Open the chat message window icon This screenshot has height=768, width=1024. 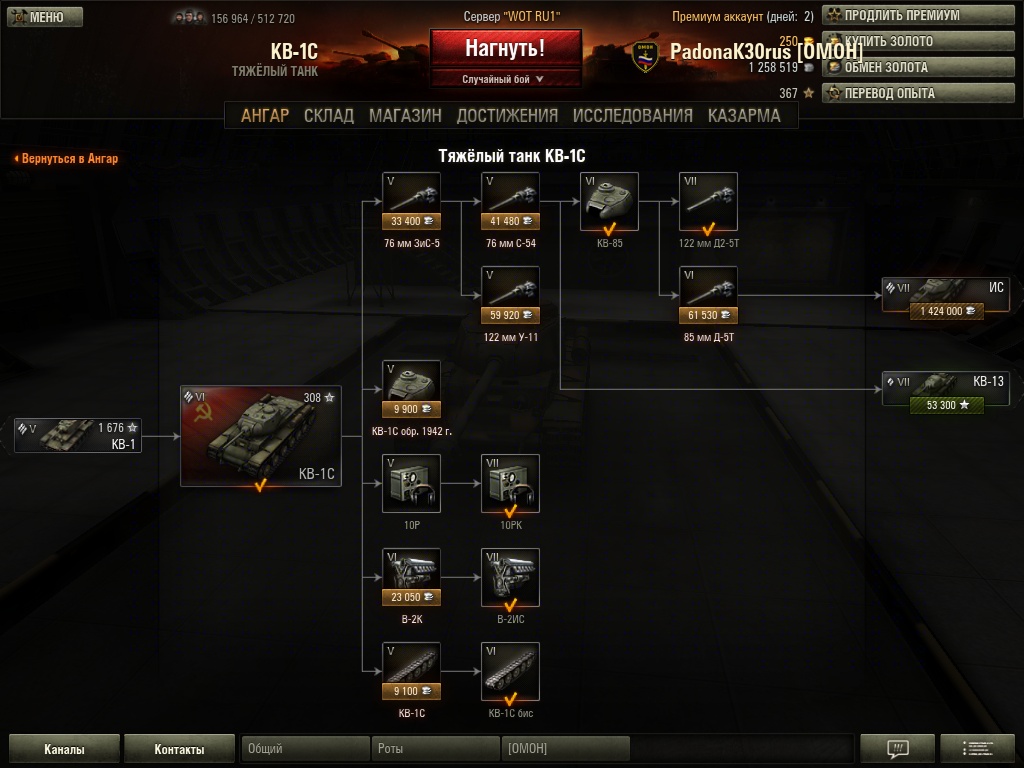tap(898, 748)
